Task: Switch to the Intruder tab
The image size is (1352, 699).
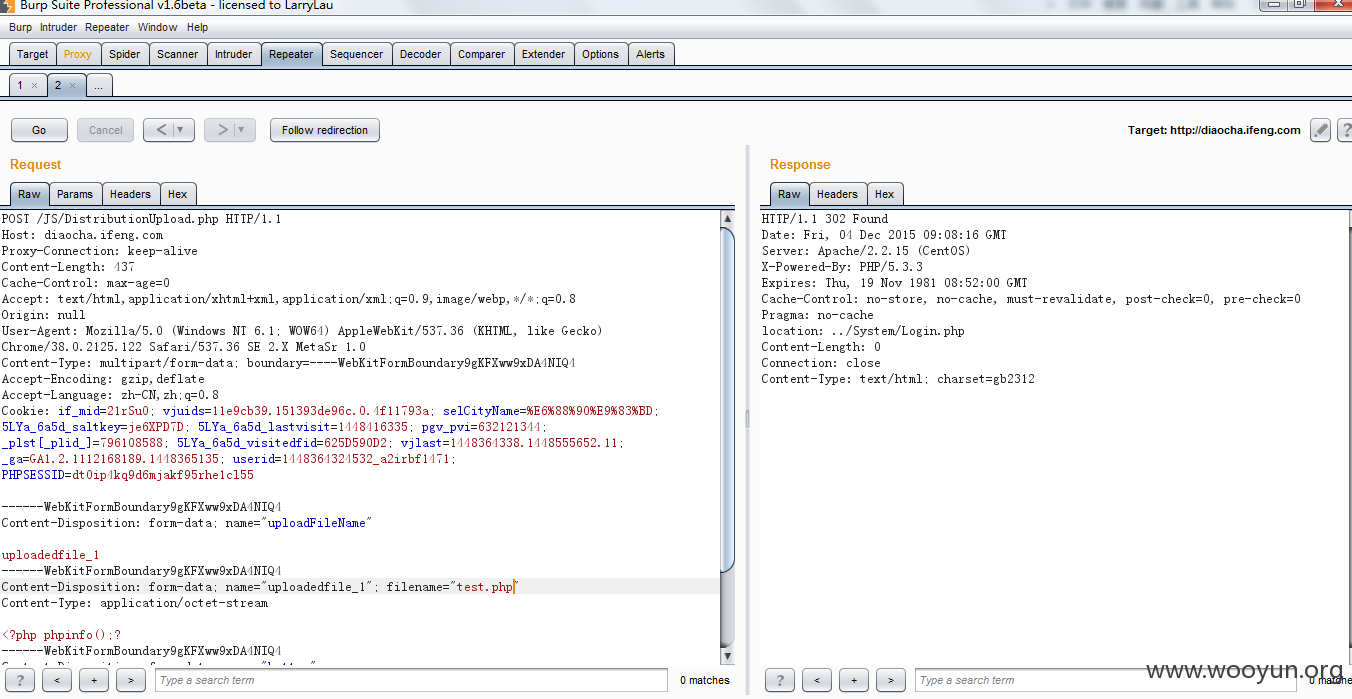Action: (x=234, y=54)
